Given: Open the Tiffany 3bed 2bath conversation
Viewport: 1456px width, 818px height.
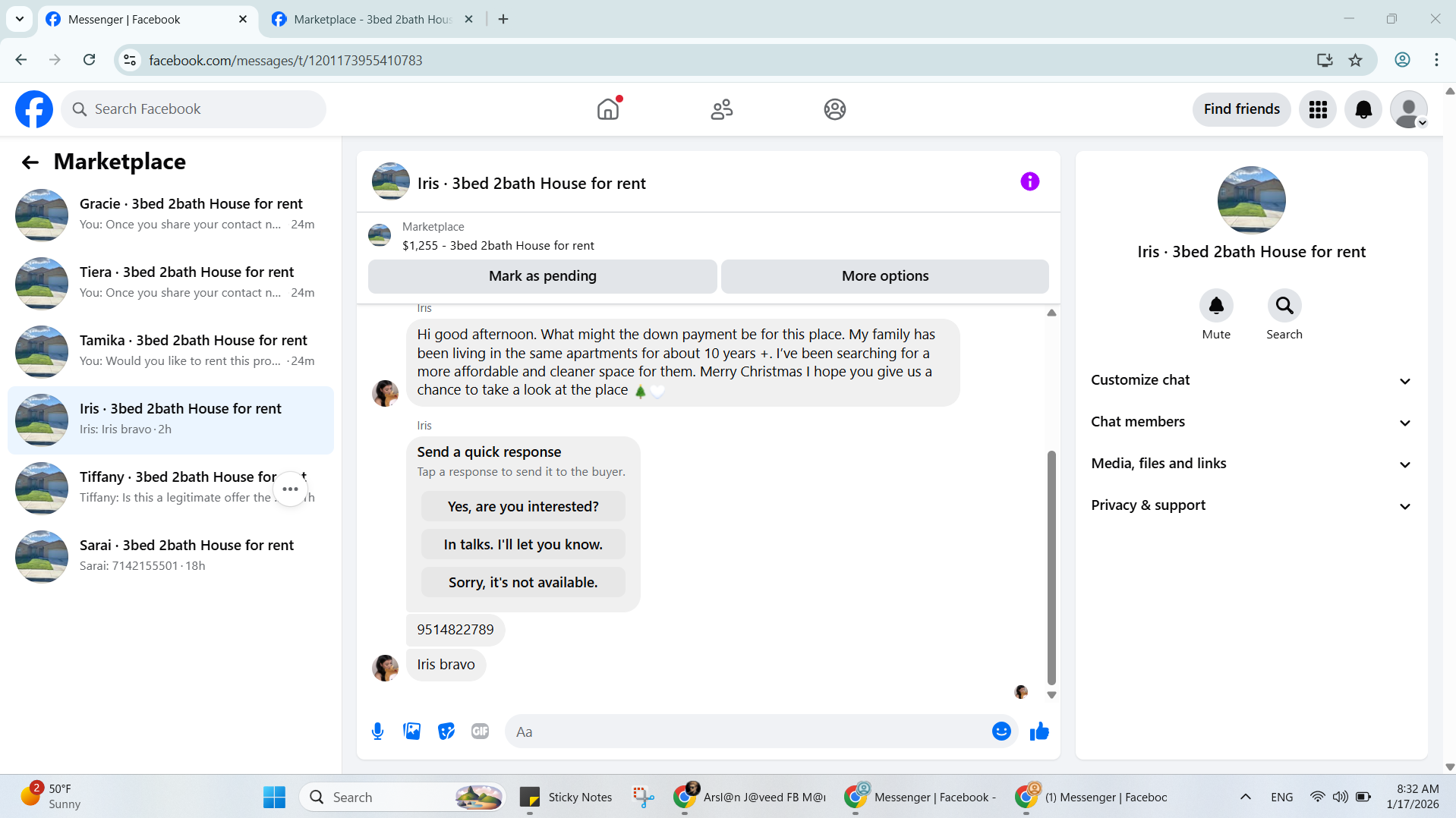Looking at the screenshot, I should (171, 487).
